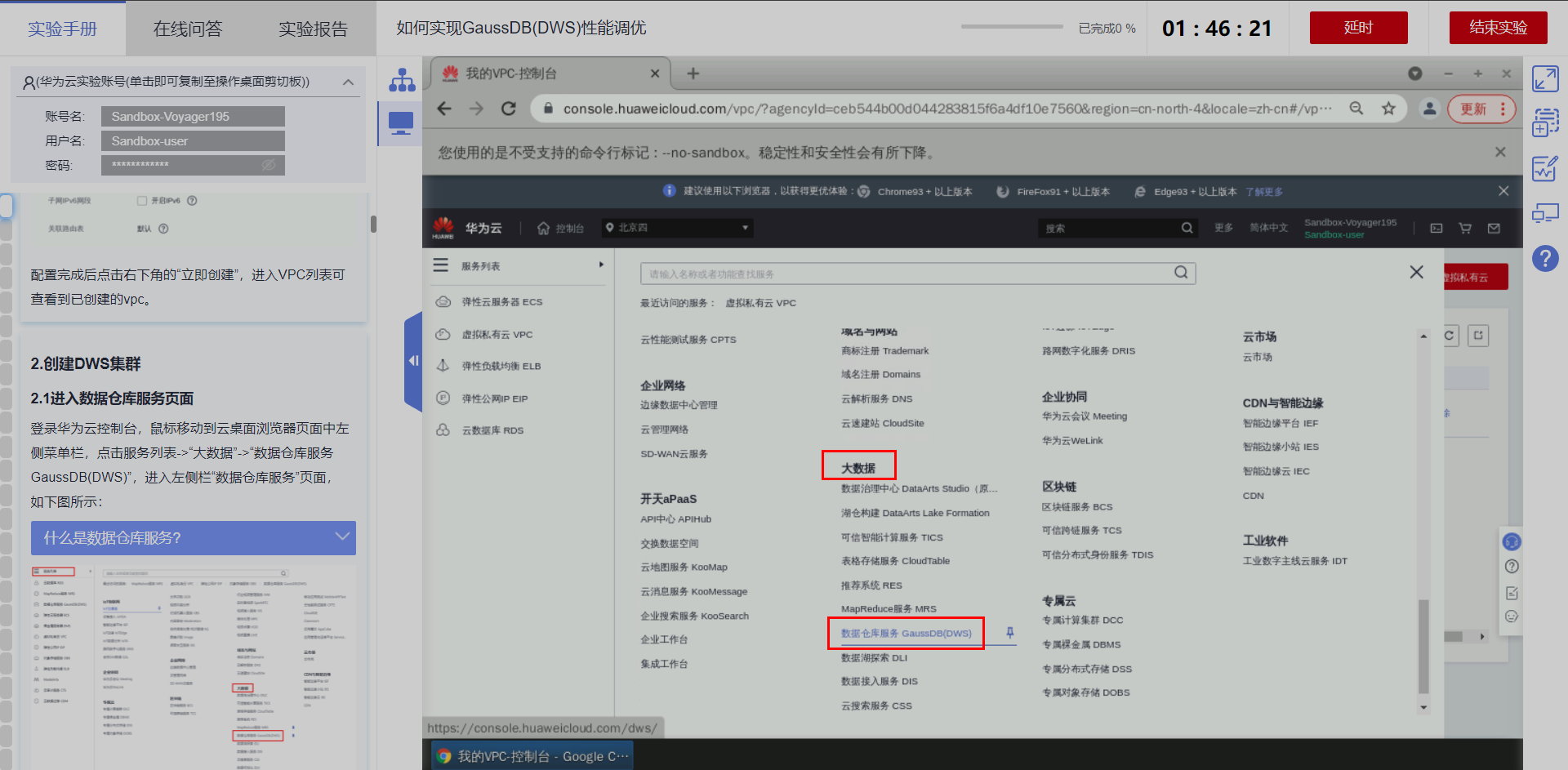Dismiss the browser recommendation banner
The width and height of the screenshot is (1568, 770).
1503,191
